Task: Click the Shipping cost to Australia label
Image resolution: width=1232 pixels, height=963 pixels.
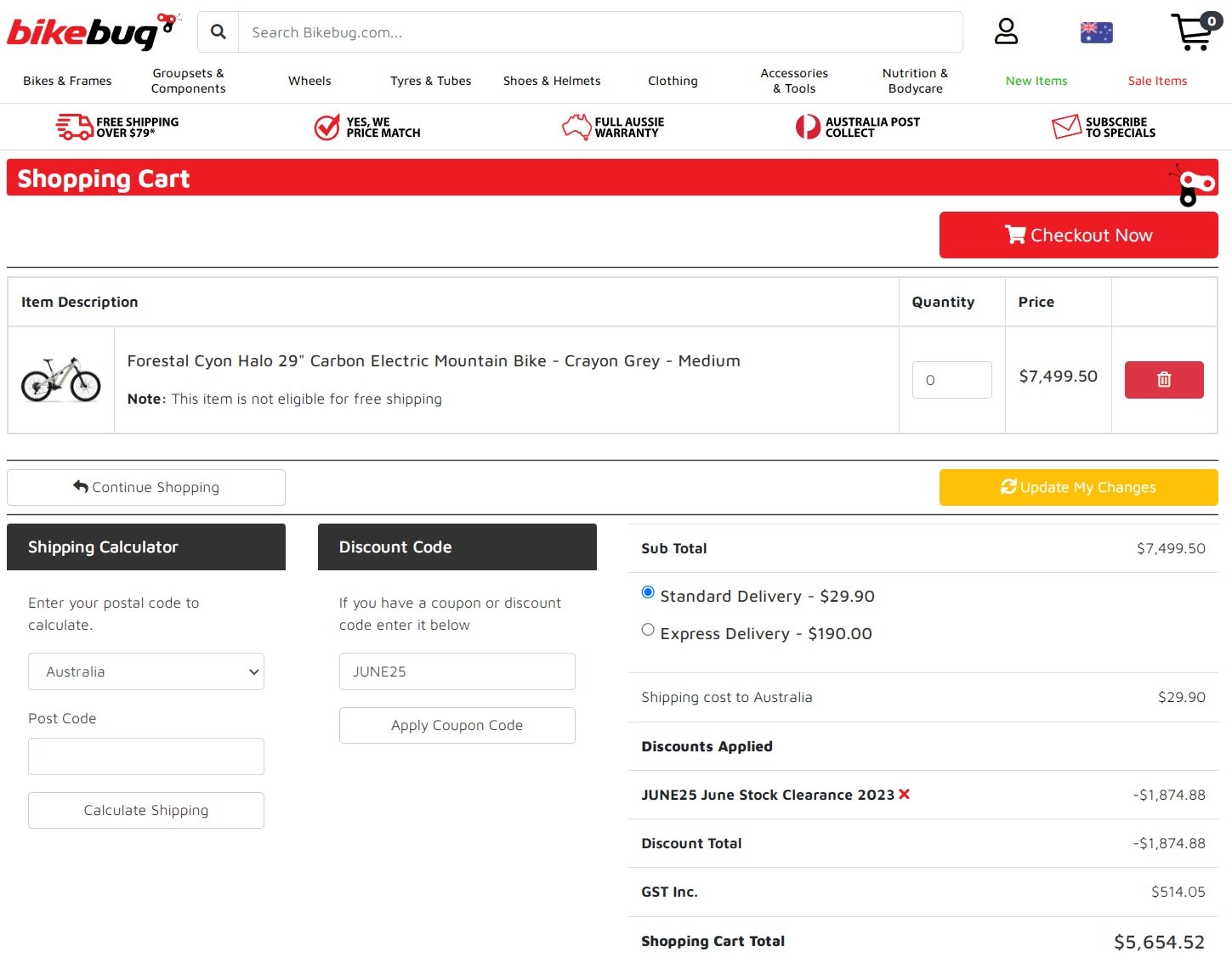Action: 727,697
